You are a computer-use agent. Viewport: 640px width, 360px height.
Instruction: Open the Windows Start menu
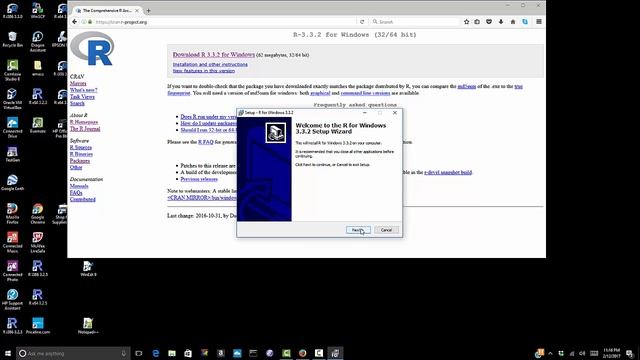point(7,353)
